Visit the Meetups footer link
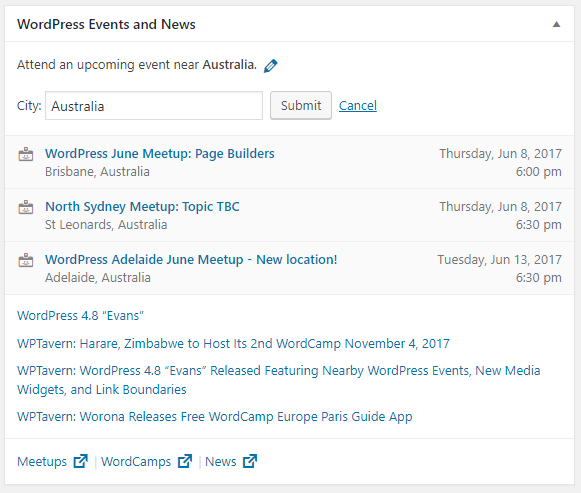This screenshot has width=581, height=493. click(x=42, y=462)
